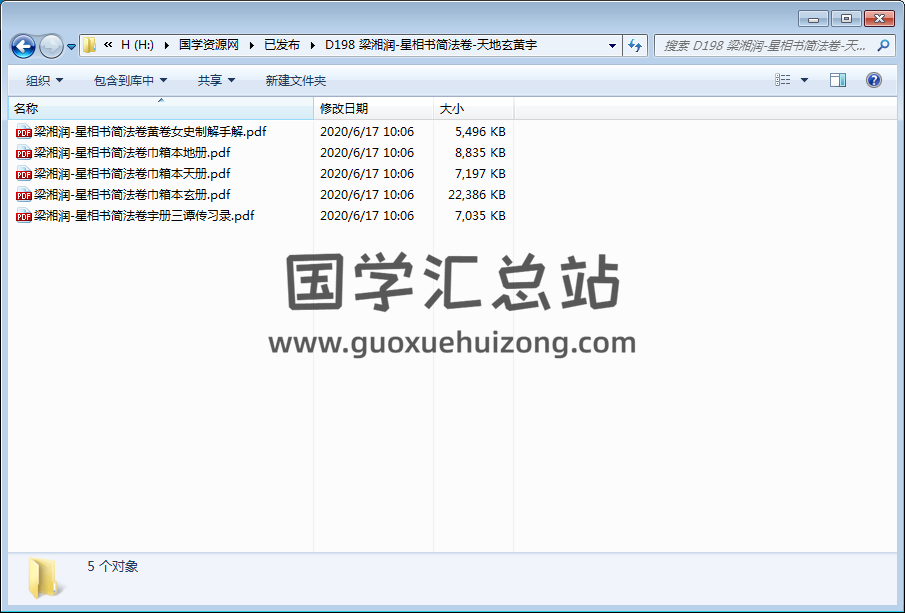Click PDF icon of 巾箱本玄册.pdf

pos(24,195)
